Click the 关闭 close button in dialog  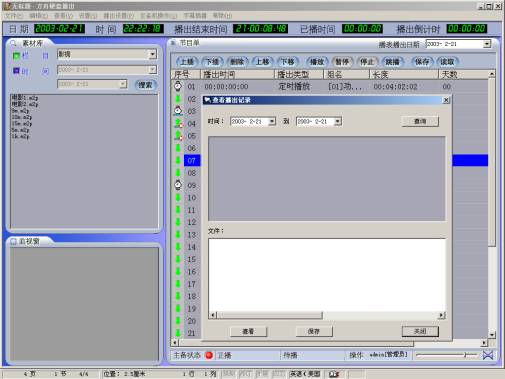(420, 331)
